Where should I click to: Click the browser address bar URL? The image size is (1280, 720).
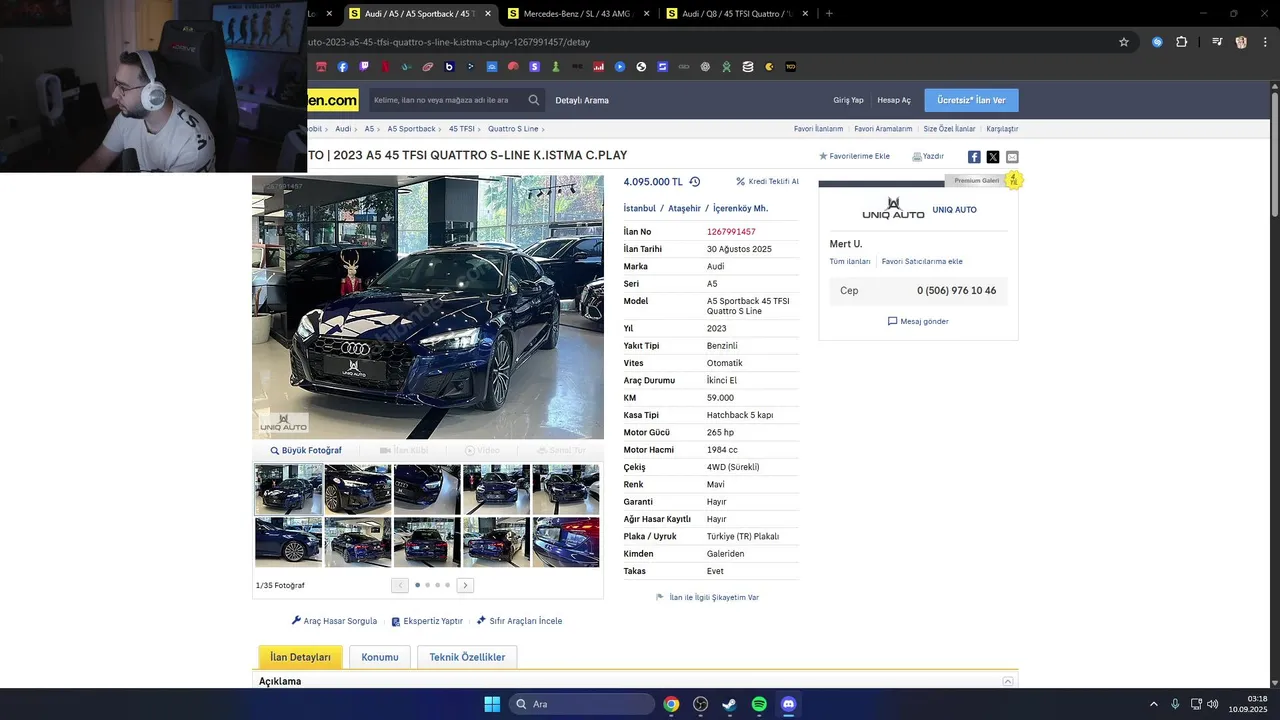(449, 42)
